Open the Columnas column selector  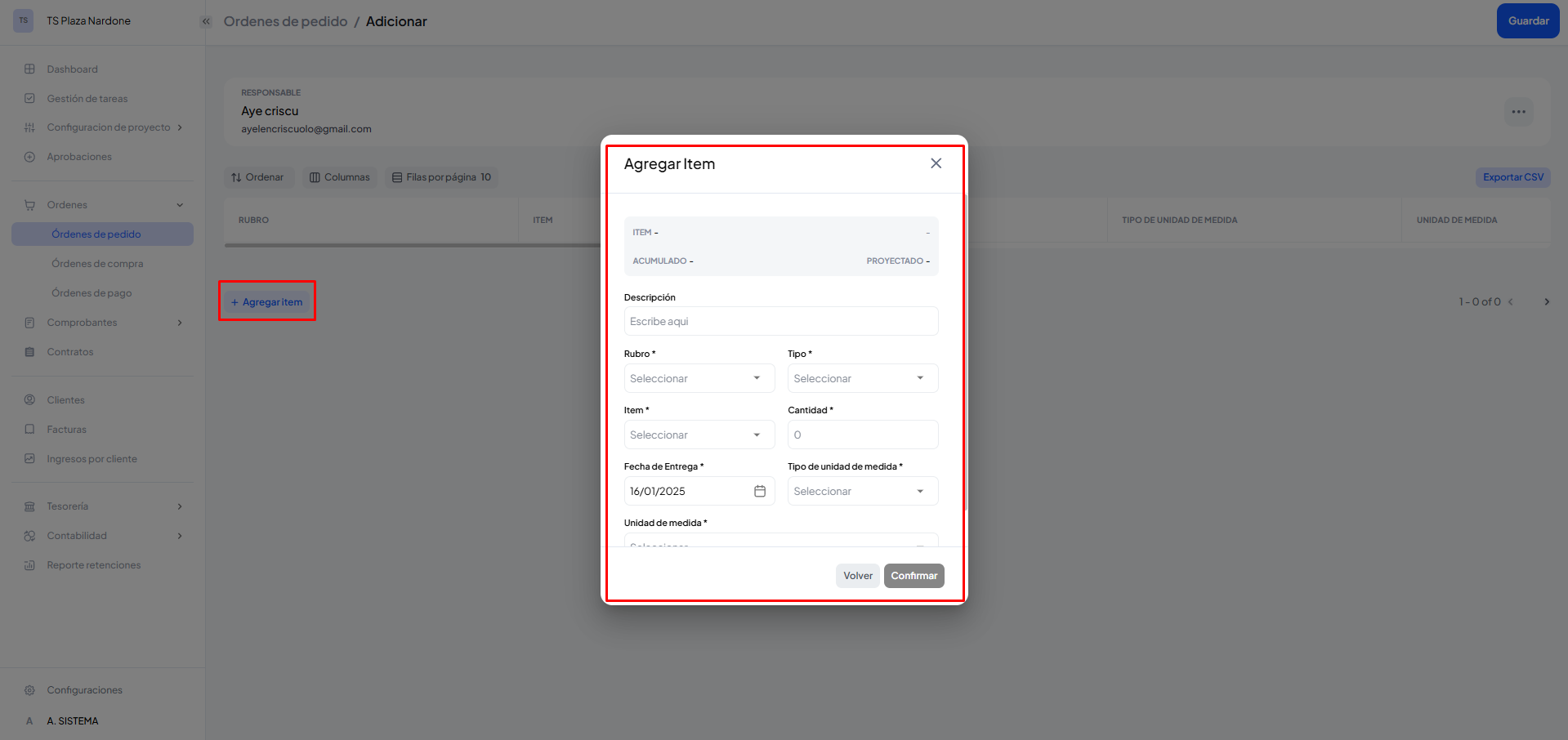click(x=340, y=177)
